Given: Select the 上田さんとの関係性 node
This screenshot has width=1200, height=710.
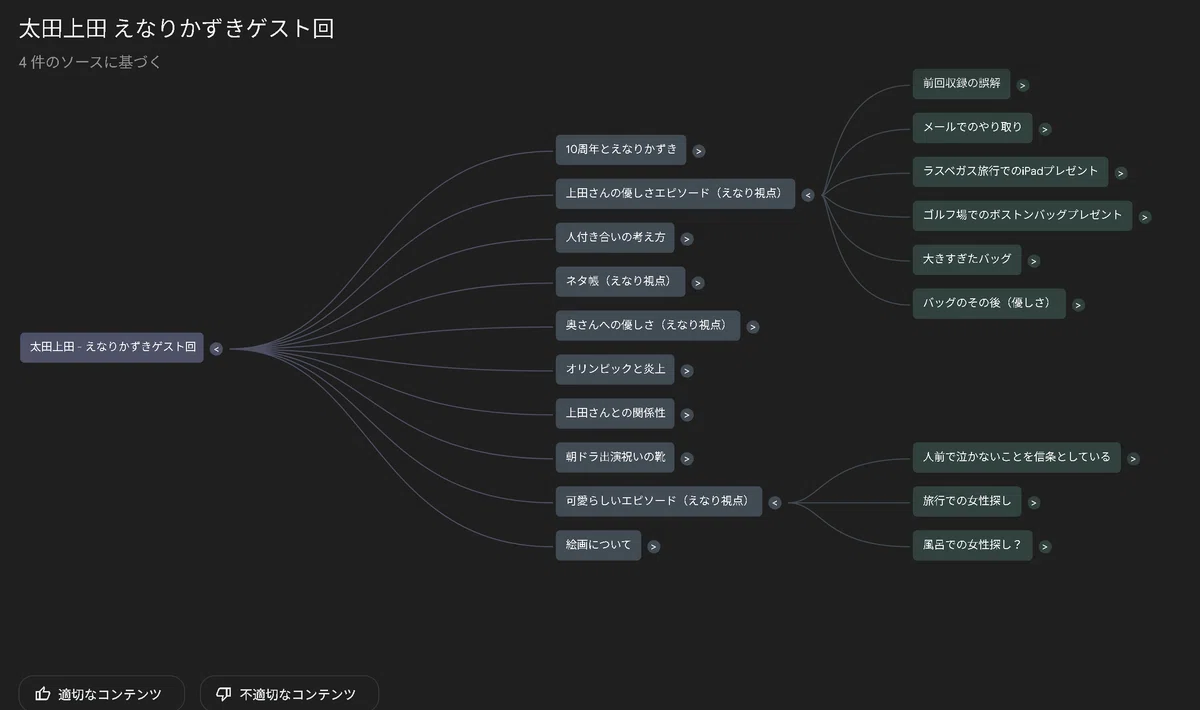Looking at the screenshot, I should pos(615,414).
